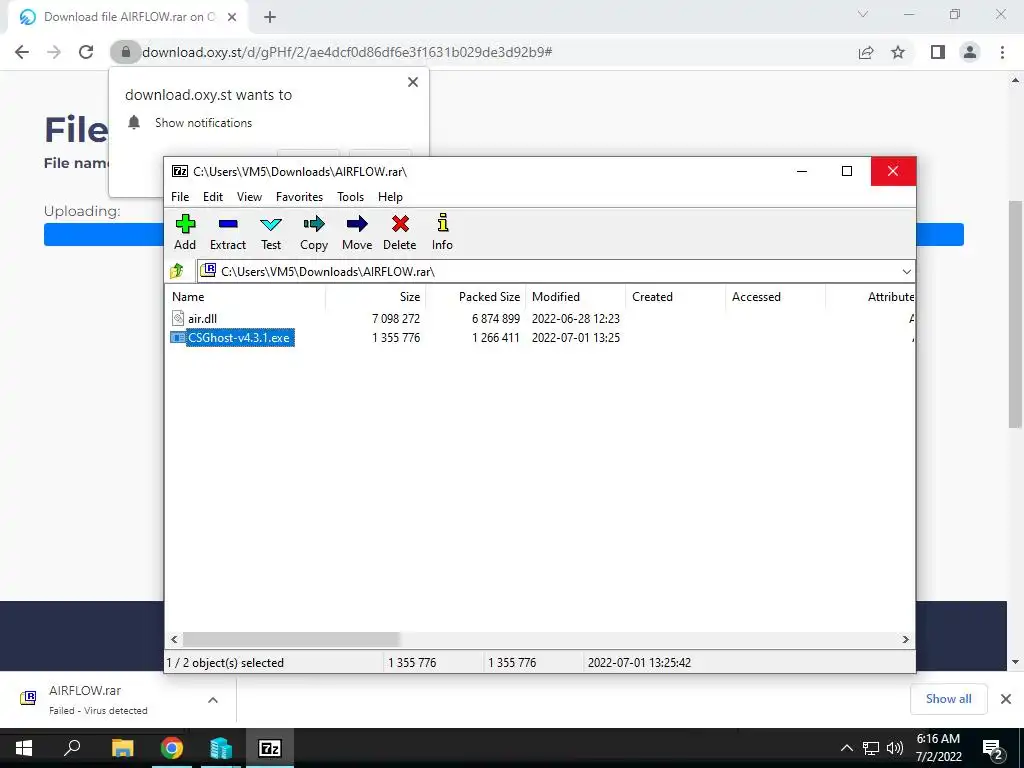Open the Chrome profile avatar

[970, 52]
